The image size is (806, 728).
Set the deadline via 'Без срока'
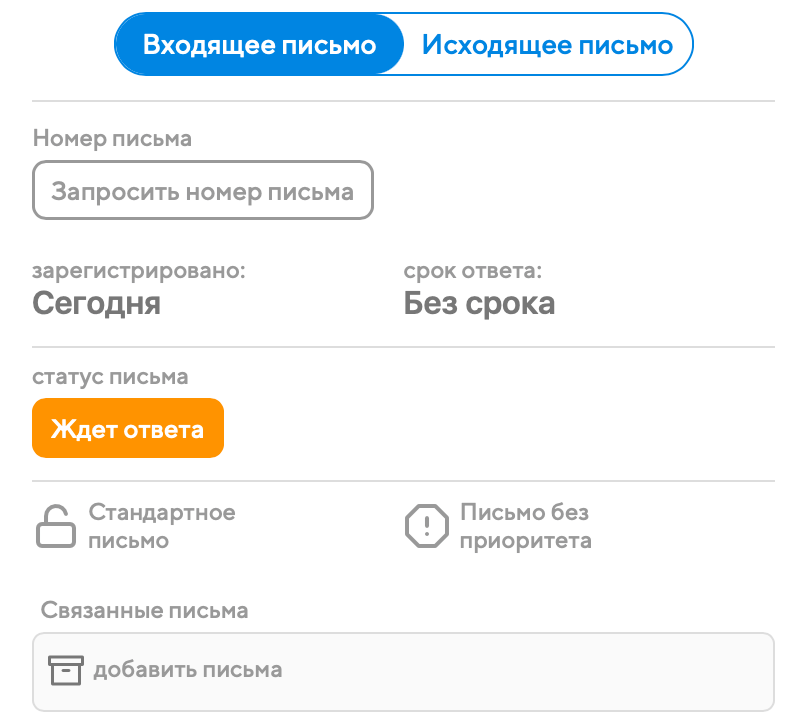click(x=479, y=303)
